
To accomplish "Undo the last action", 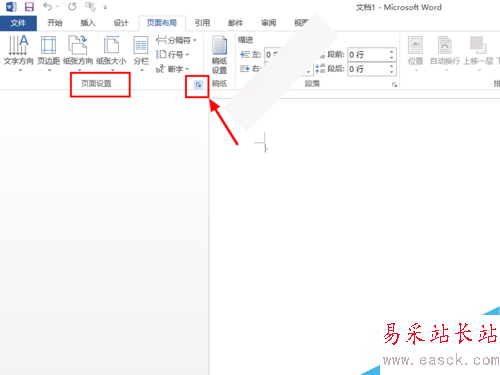I will pyautogui.click(x=48, y=6).
